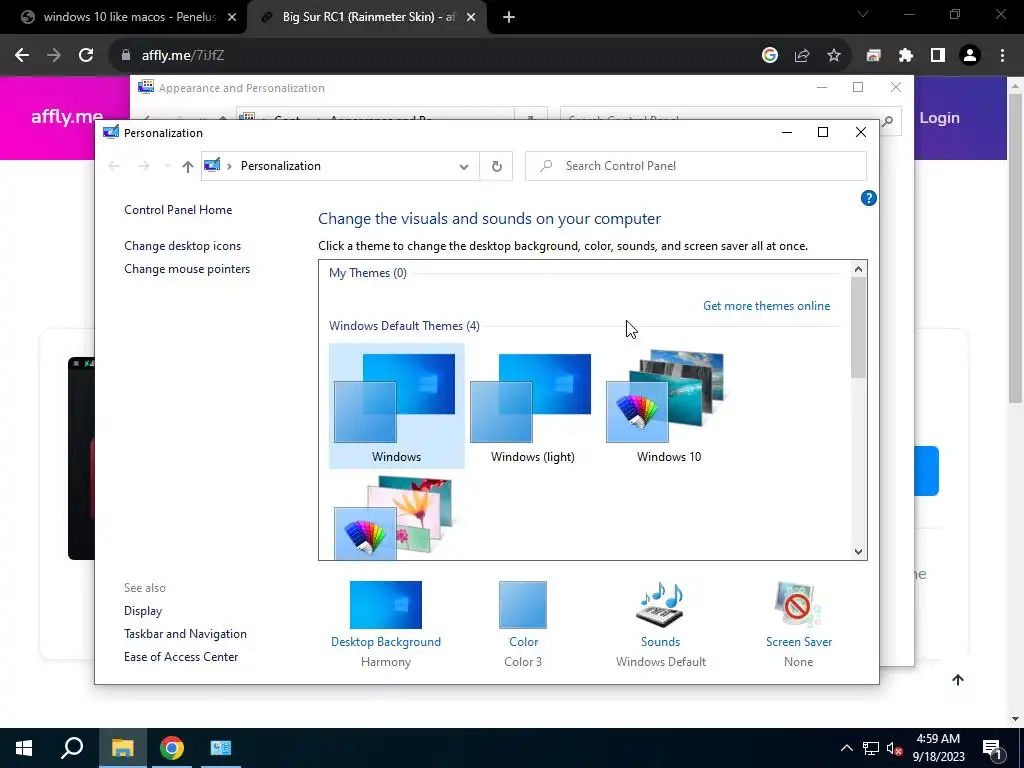Bookmark this page with the star icon
The width and height of the screenshot is (1024, 768).
[834, 56]
